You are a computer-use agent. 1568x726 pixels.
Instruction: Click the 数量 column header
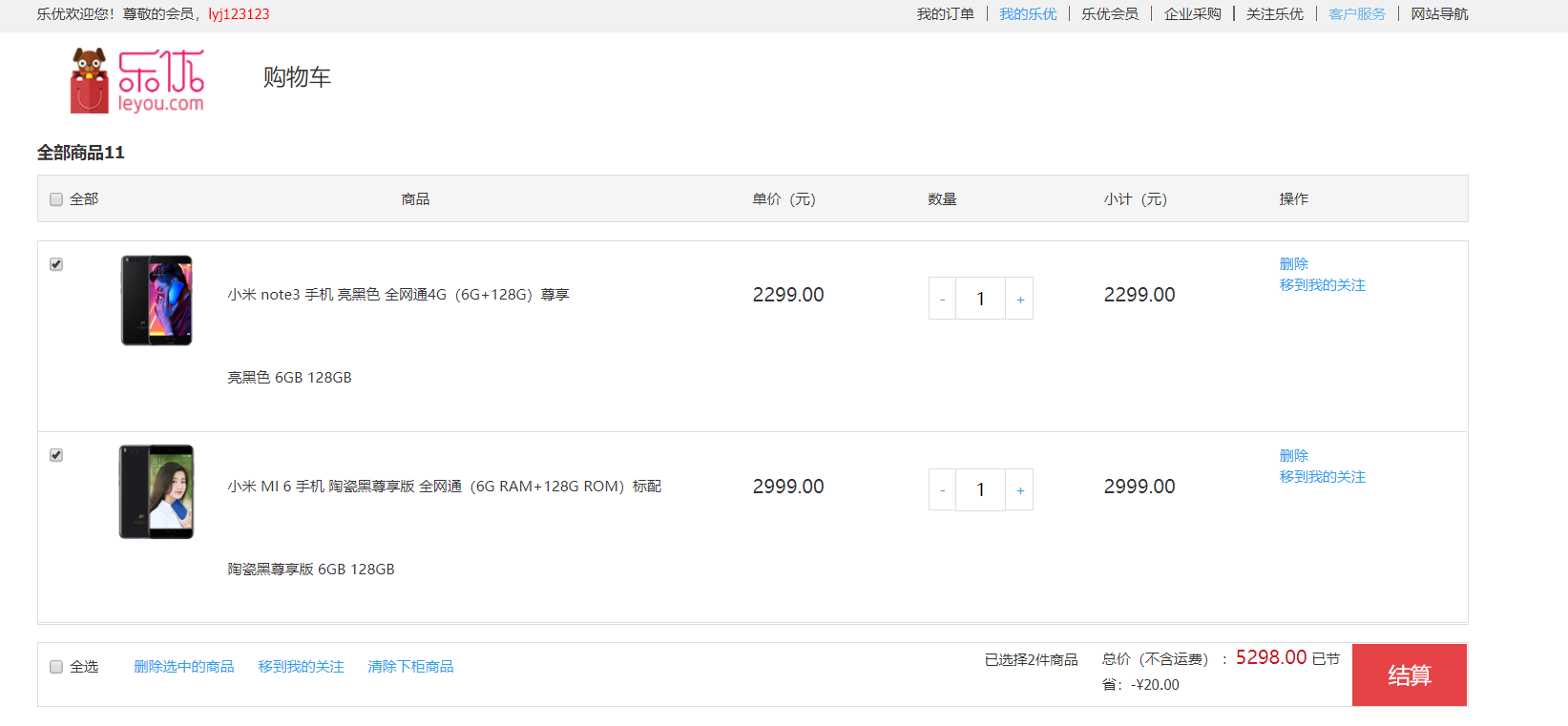click(943, 199)
